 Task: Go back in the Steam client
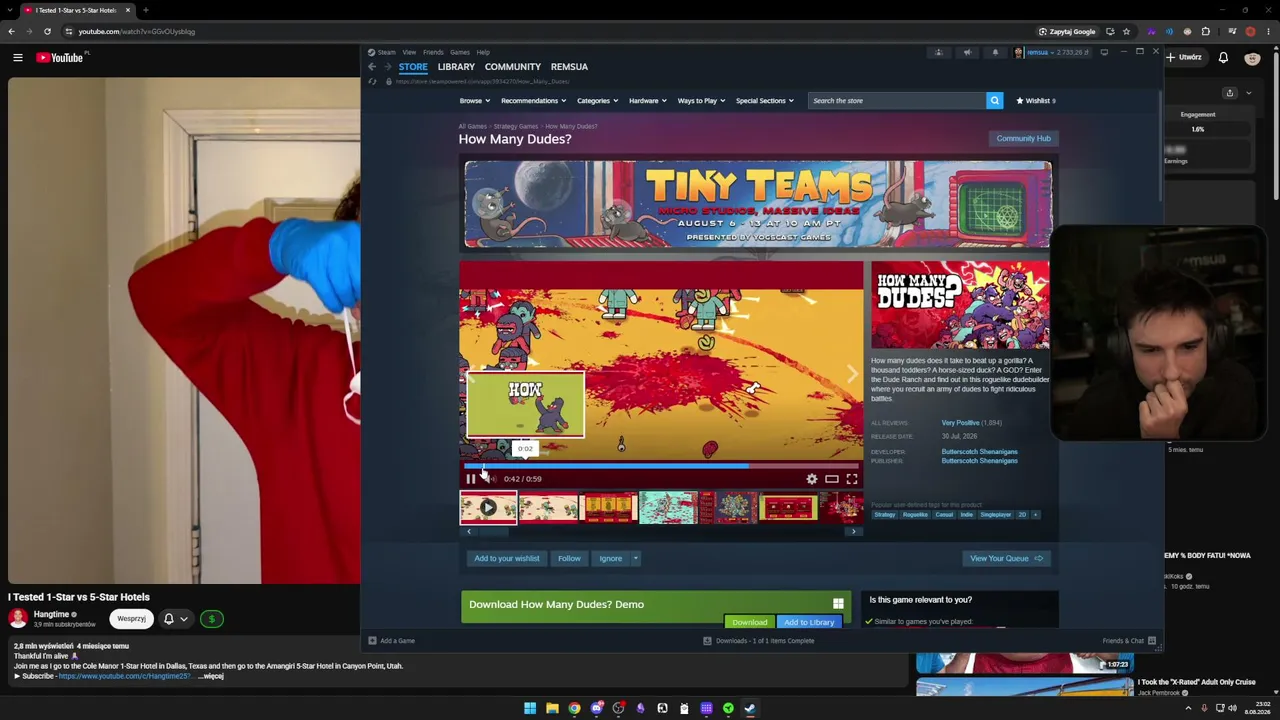click(372, 67)
